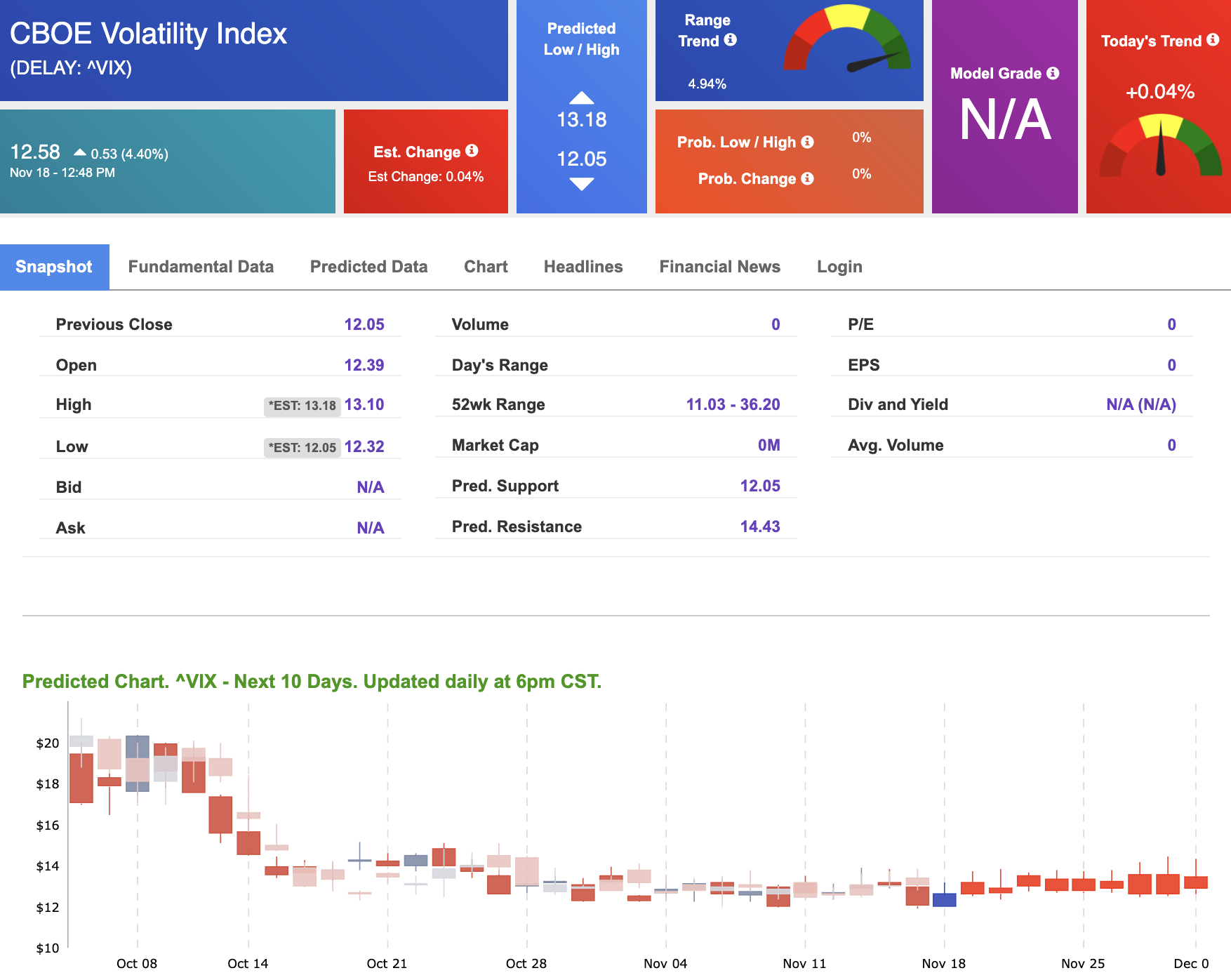
Task: Click the Login tab
Action: (x=839, y=267)
